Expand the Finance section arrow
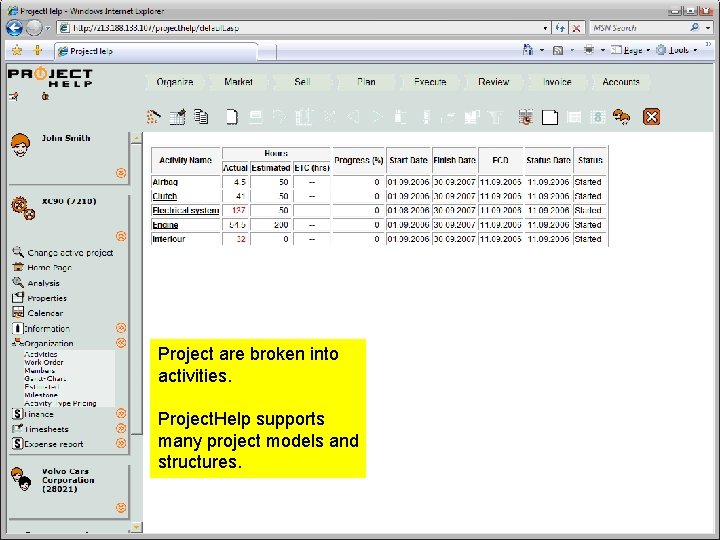 pyautogui.click(x=121, y=413)
